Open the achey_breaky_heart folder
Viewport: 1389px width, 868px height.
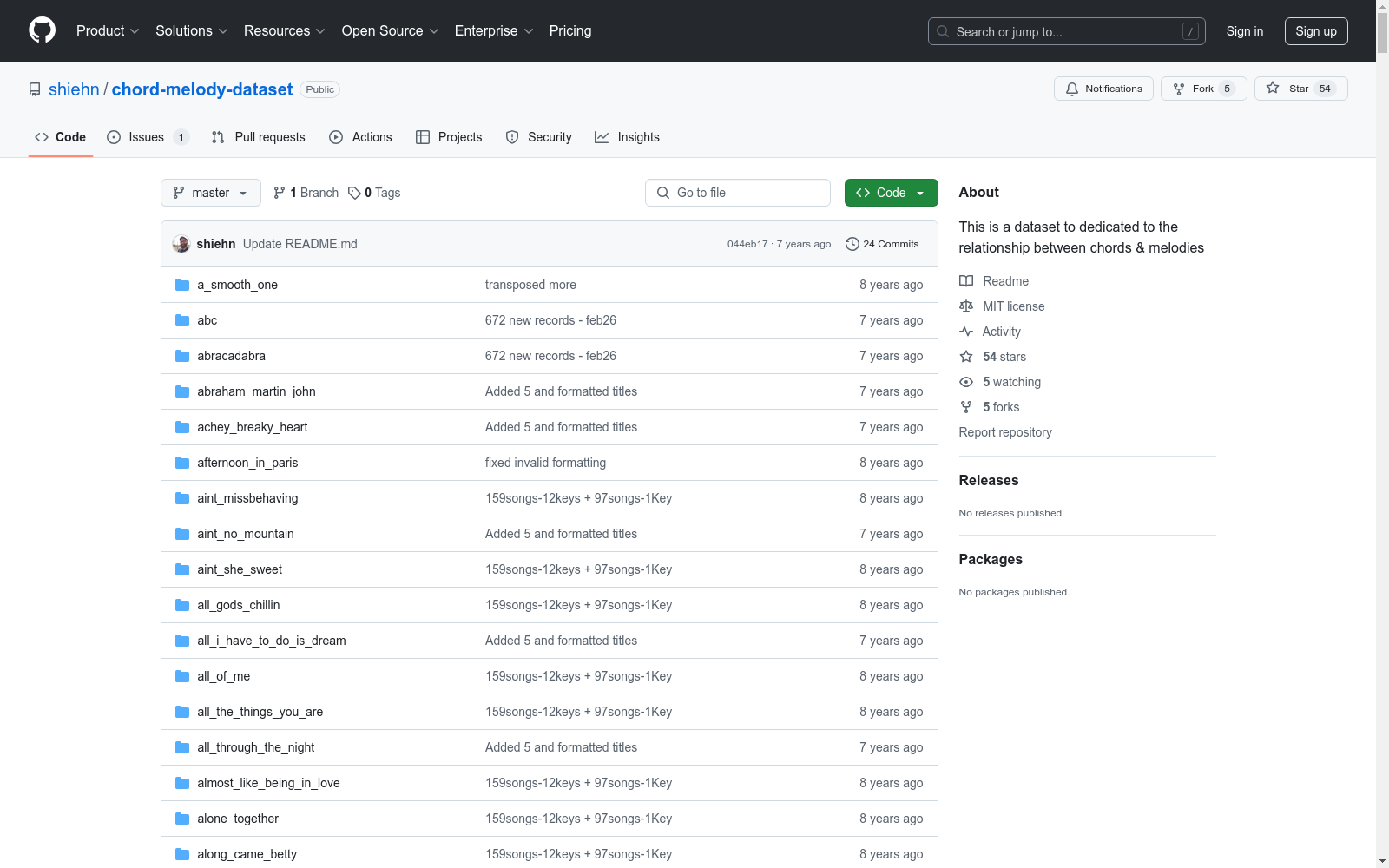[x=253, y=427]
